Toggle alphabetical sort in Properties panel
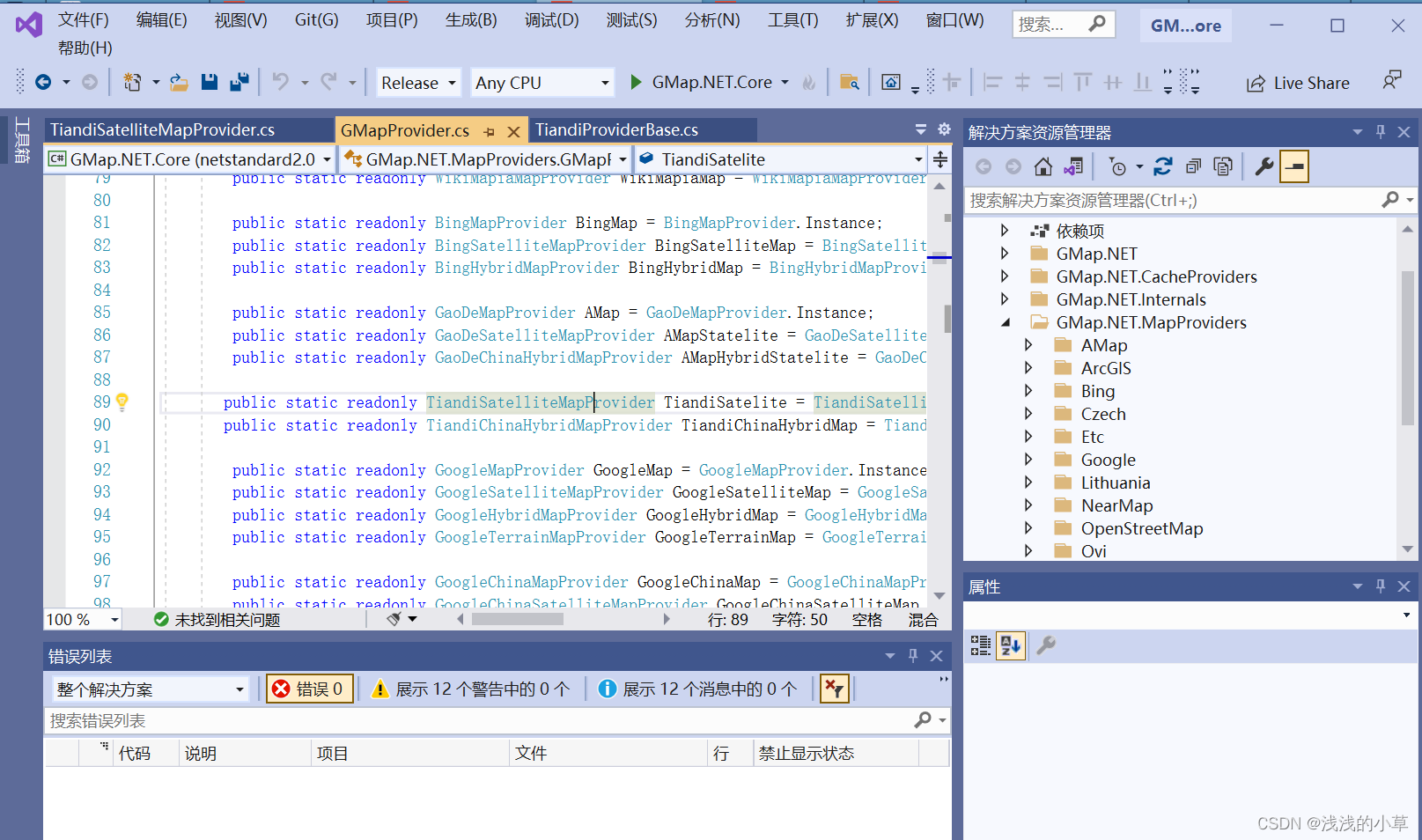1422x840 pixels. coord(1011,645)
